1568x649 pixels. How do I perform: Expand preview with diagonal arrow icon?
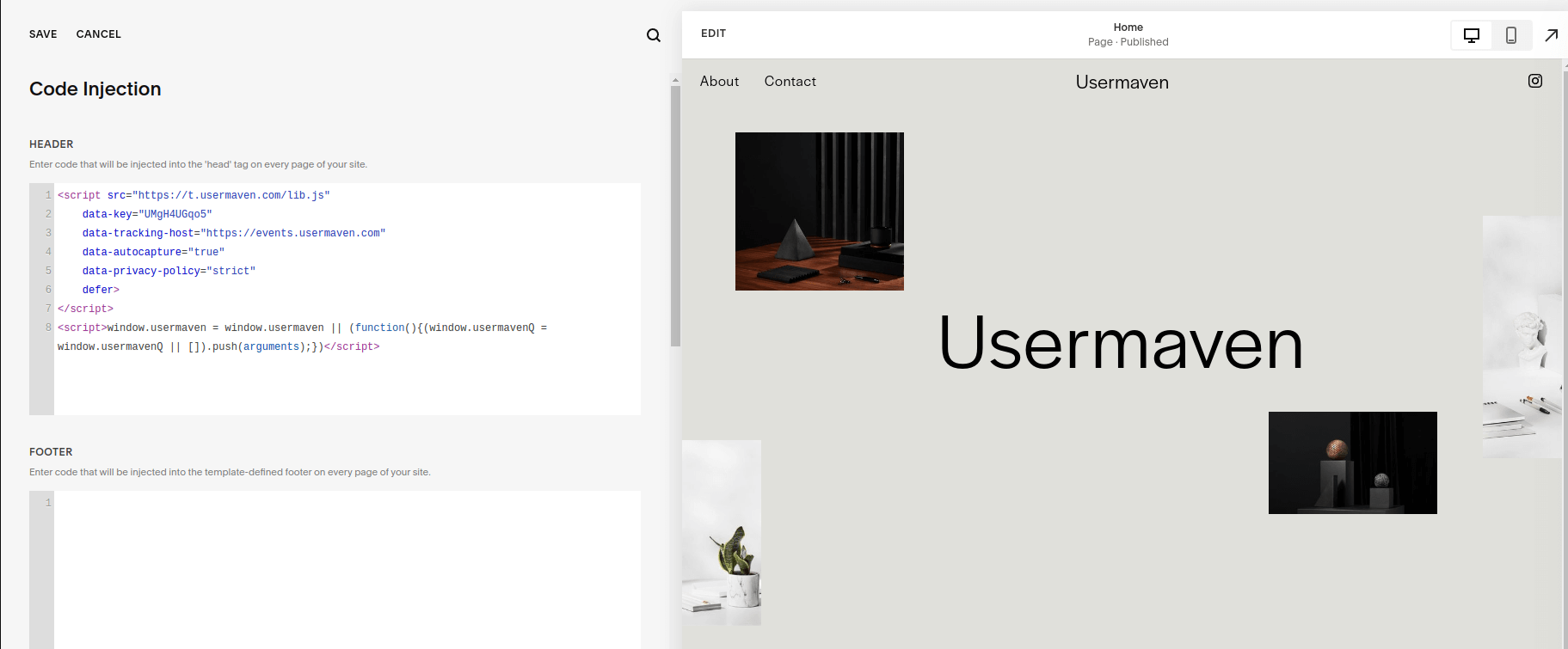[x=1551, y=35]
